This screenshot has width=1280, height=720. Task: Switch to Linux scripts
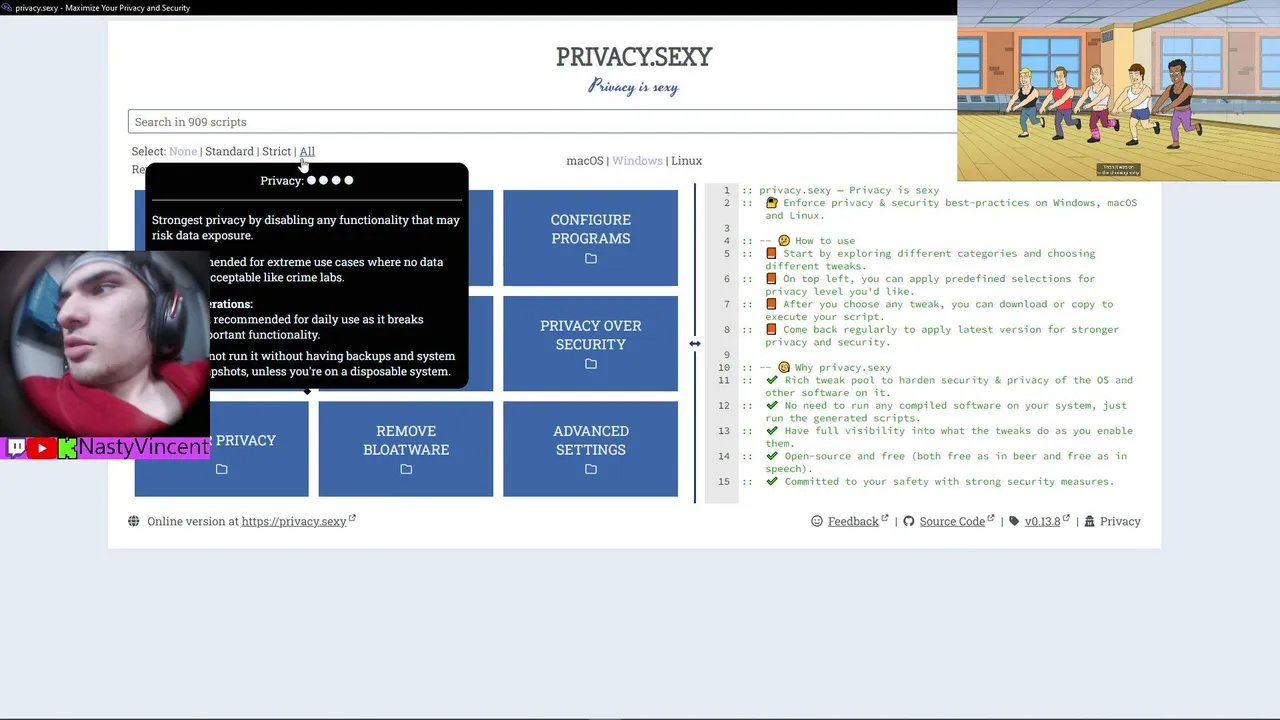(x=686, y=160)
